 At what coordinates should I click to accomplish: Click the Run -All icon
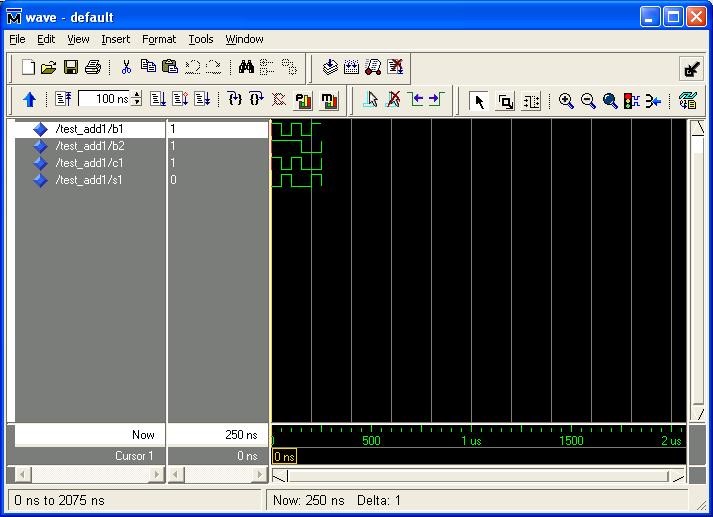click(x=202, y=99)
